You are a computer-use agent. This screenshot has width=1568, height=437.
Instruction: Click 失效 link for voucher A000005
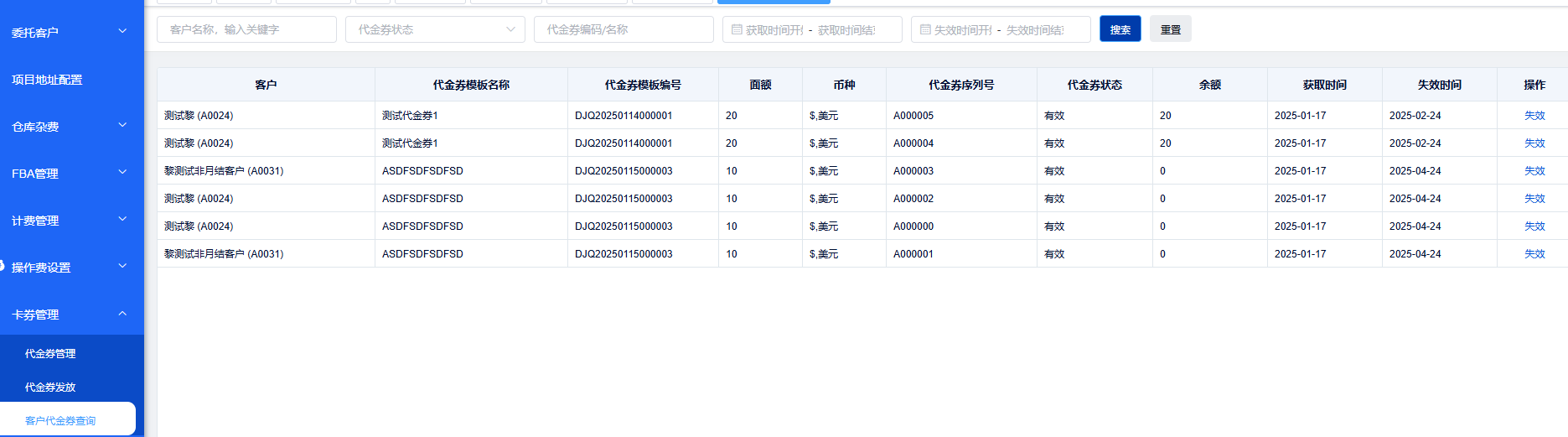pos(1534,116)
